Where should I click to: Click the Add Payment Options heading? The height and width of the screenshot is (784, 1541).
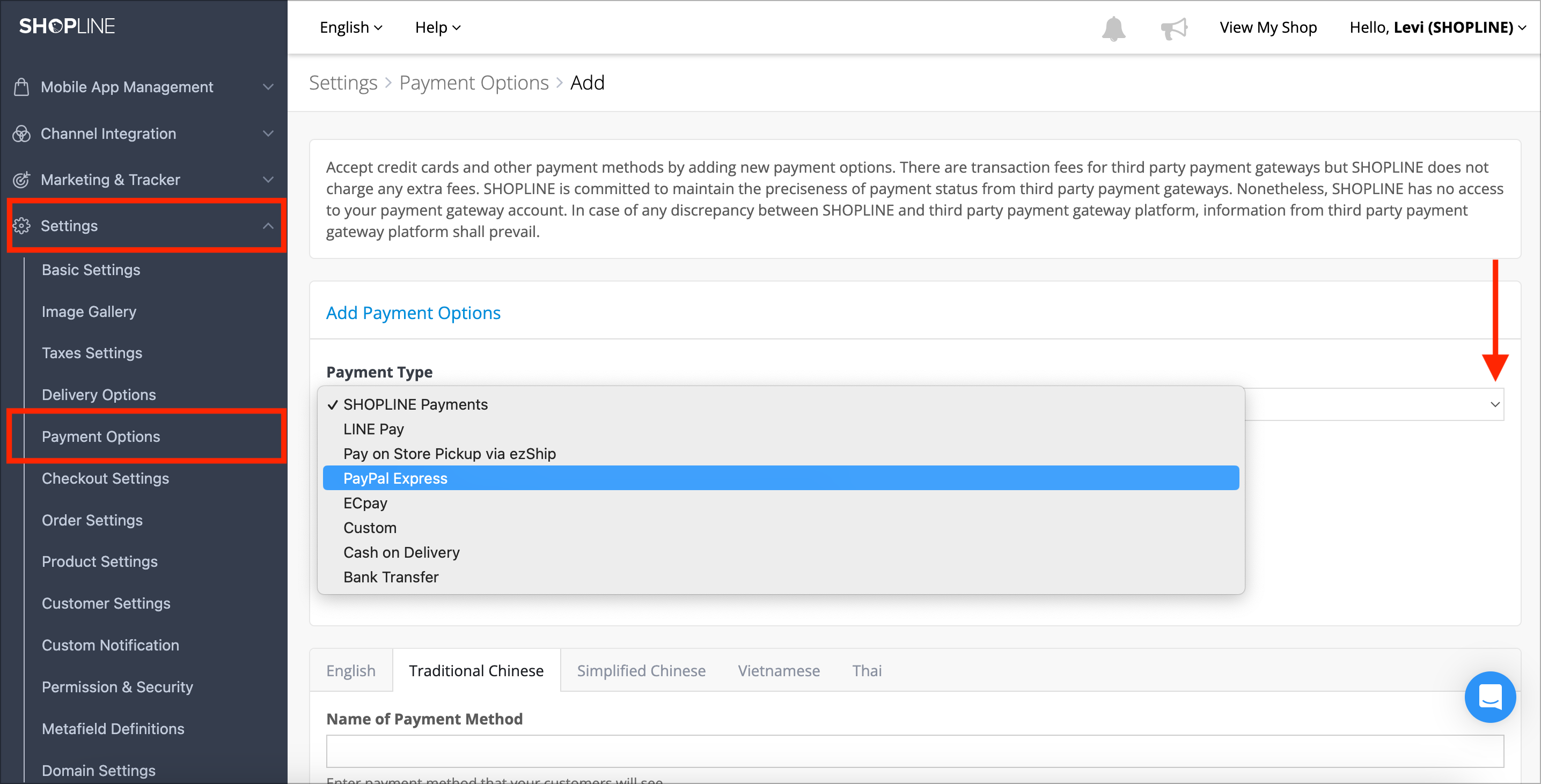[x=413, y=313]
